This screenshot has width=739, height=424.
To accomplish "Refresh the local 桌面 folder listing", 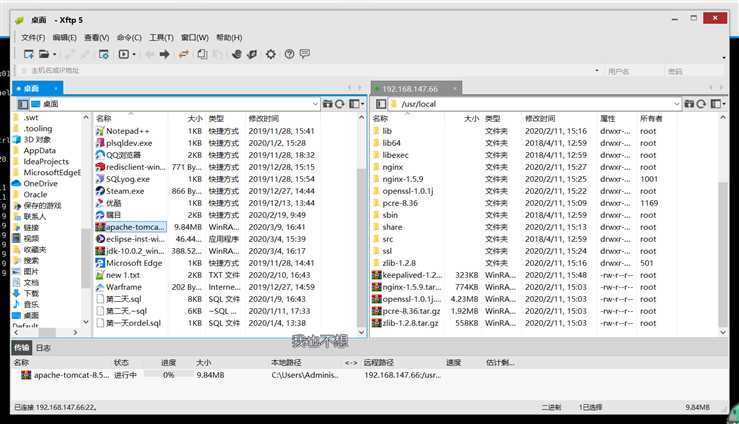I will point(340,104).
